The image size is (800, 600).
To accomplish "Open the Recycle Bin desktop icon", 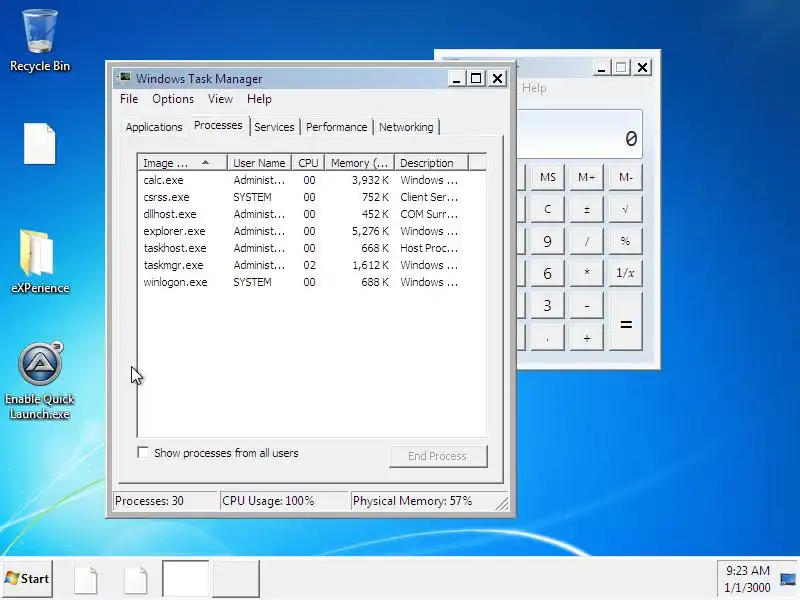I will tap(40, 41).
